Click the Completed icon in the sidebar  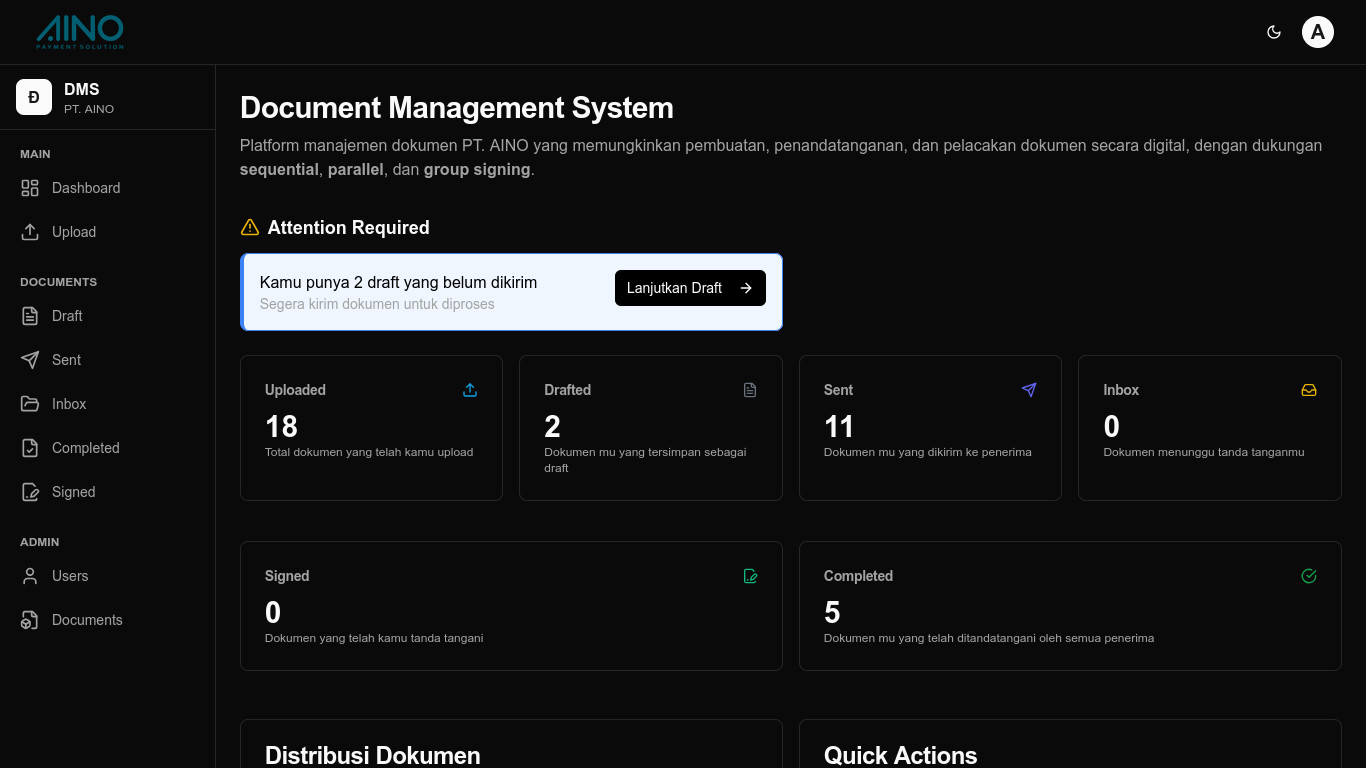coord(30,447)
